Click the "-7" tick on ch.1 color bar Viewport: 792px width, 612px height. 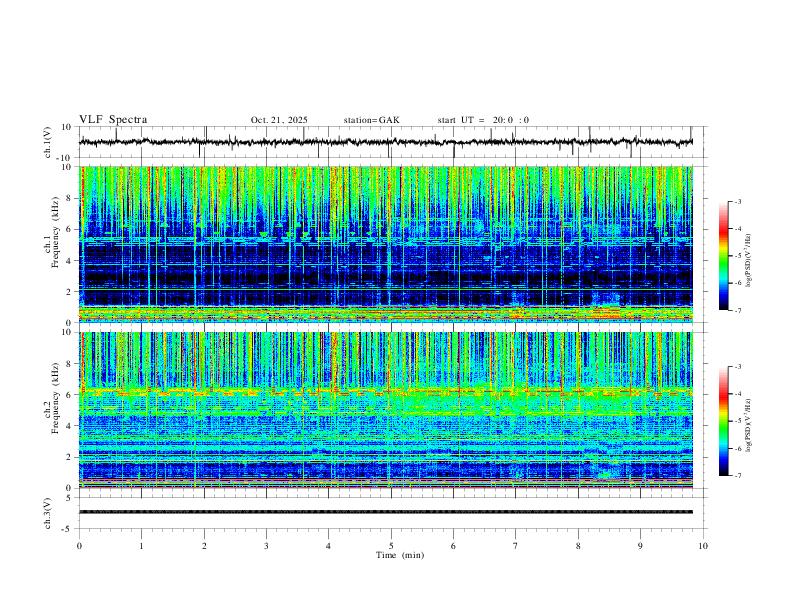[738, 310]
